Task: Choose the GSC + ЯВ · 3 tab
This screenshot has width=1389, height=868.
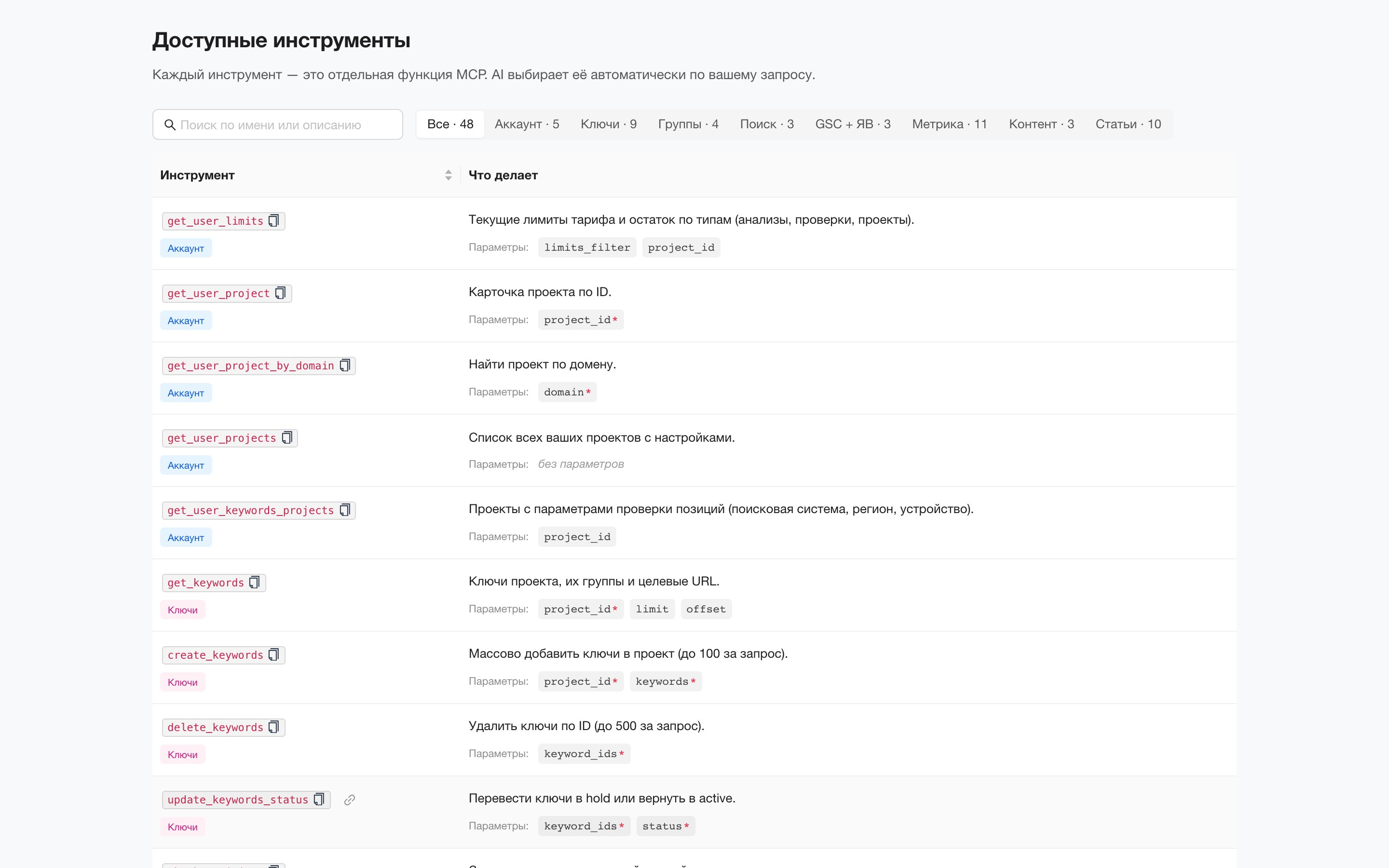Action: tap(853, 124)
